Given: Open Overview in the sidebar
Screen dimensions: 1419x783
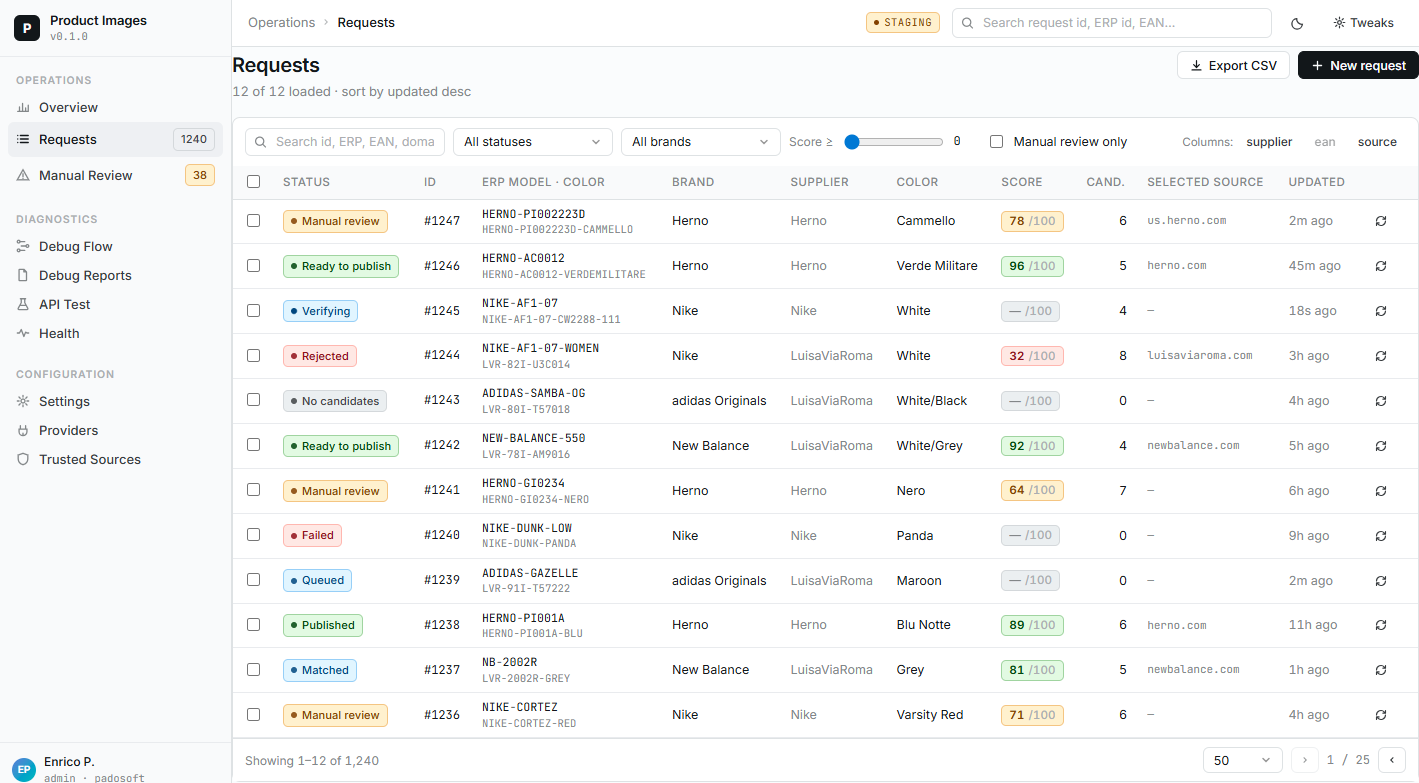Looking at the screenshot, I should (115, 107).
